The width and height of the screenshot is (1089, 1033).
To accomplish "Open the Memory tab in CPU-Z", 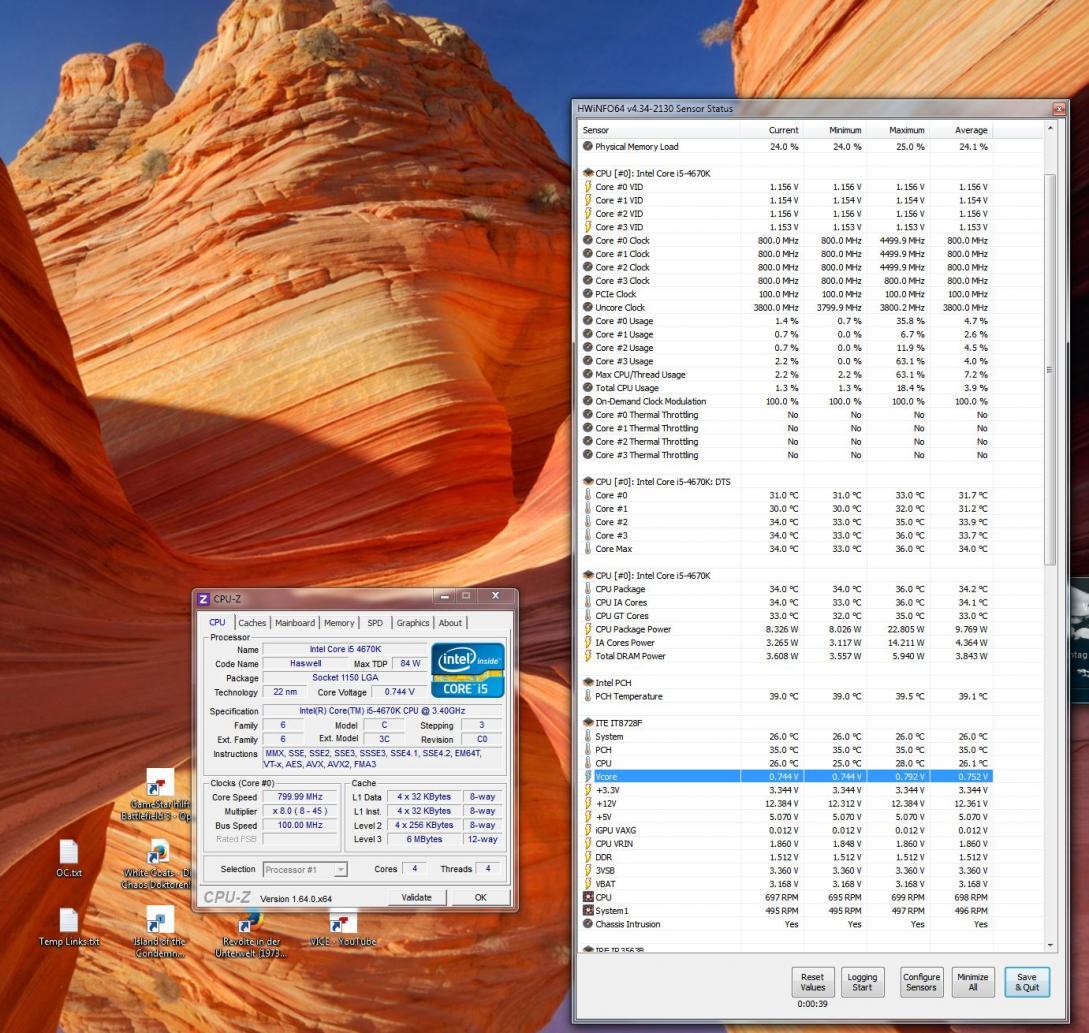I will click(x=339, y=623).
